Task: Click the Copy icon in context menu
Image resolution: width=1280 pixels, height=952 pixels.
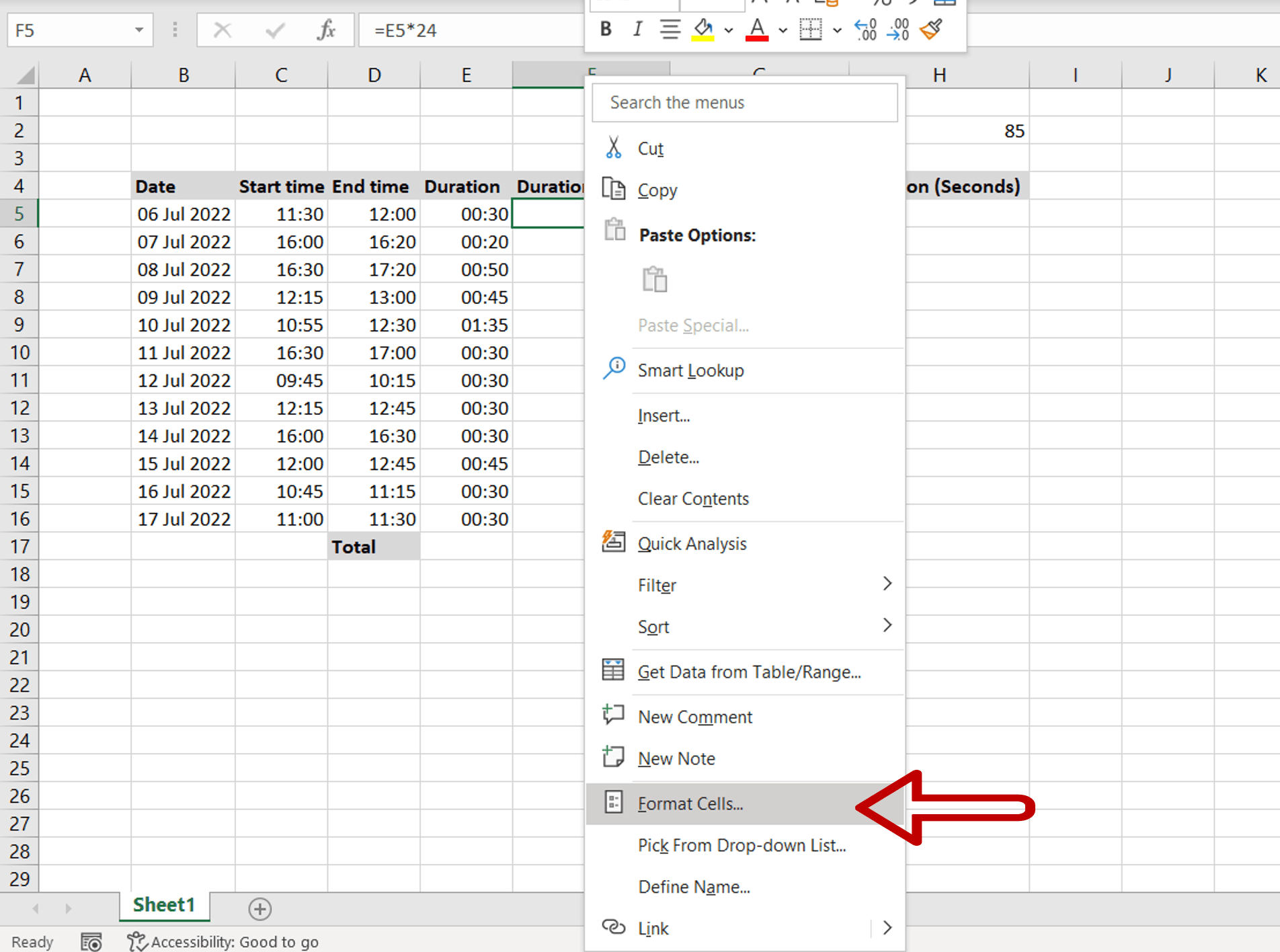Action: point(614,189)
